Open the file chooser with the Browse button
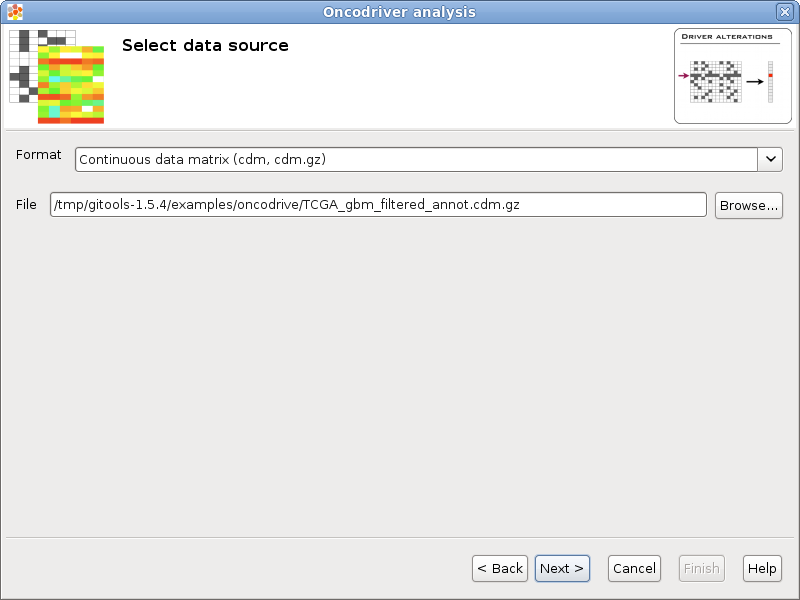This screenshot has height=600, width=800. click(x=748, y=205)
